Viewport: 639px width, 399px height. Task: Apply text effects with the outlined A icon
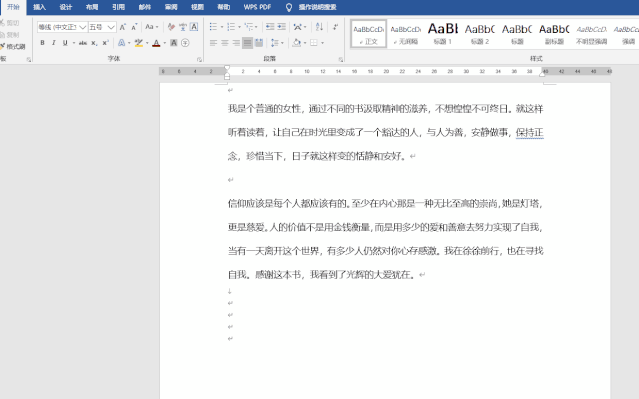tap(121, 43)
